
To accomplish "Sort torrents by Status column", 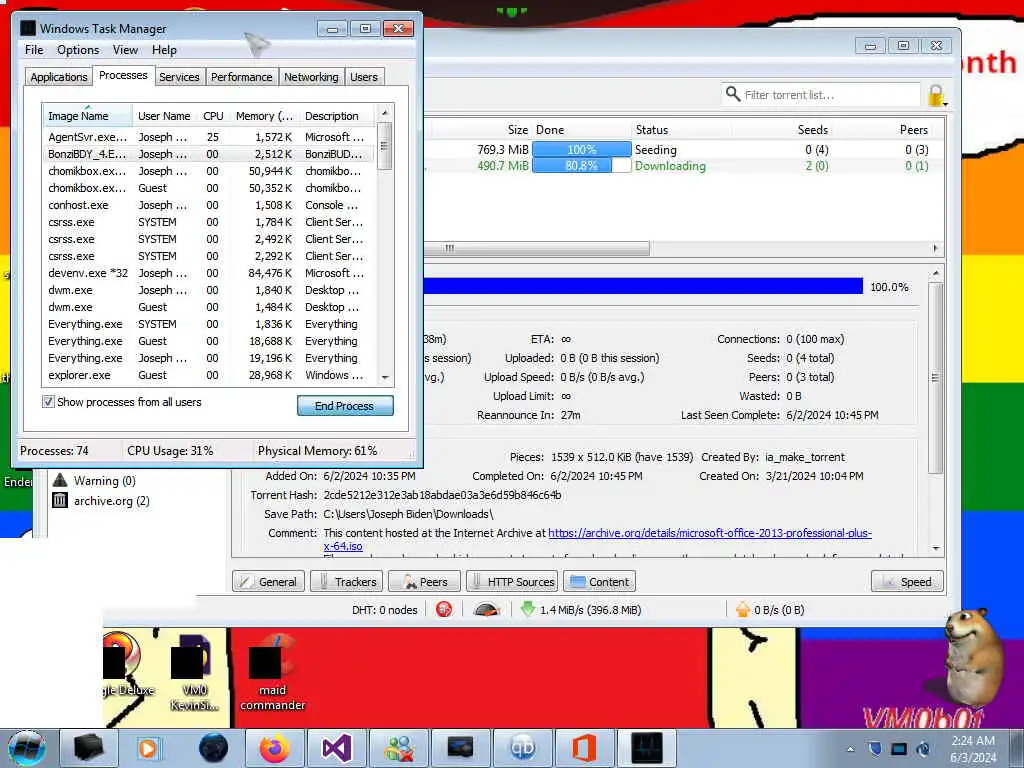I will pos(652,130).
